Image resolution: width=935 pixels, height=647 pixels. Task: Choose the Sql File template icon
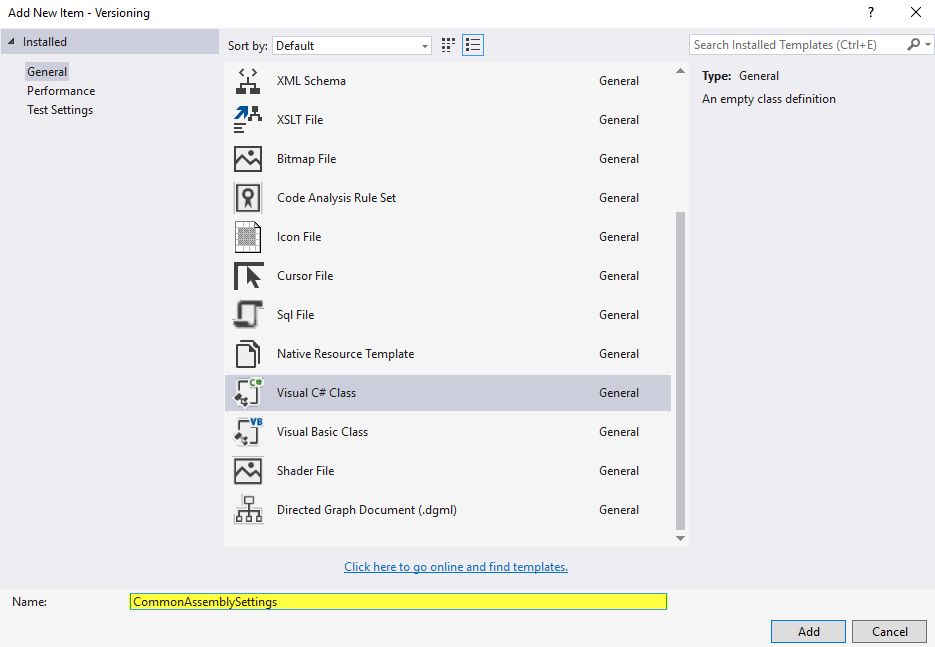point(247,315)
